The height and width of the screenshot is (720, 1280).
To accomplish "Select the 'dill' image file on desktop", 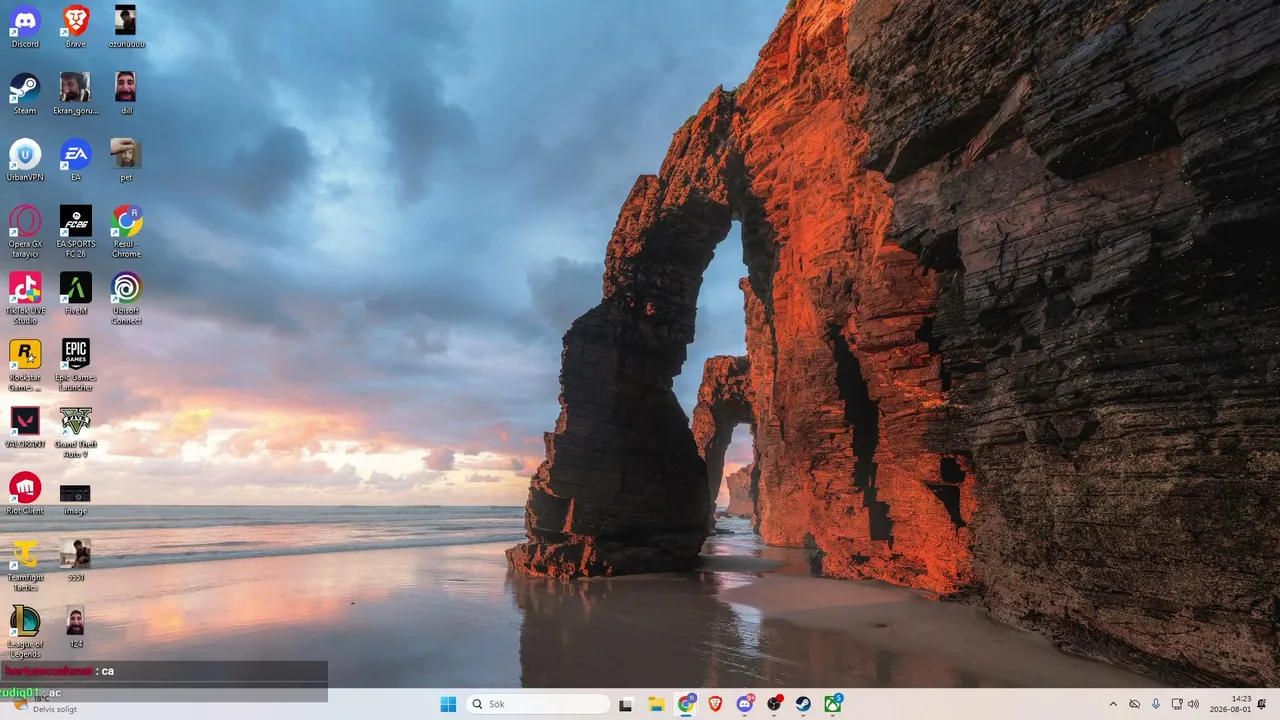I will coord(127,94).
